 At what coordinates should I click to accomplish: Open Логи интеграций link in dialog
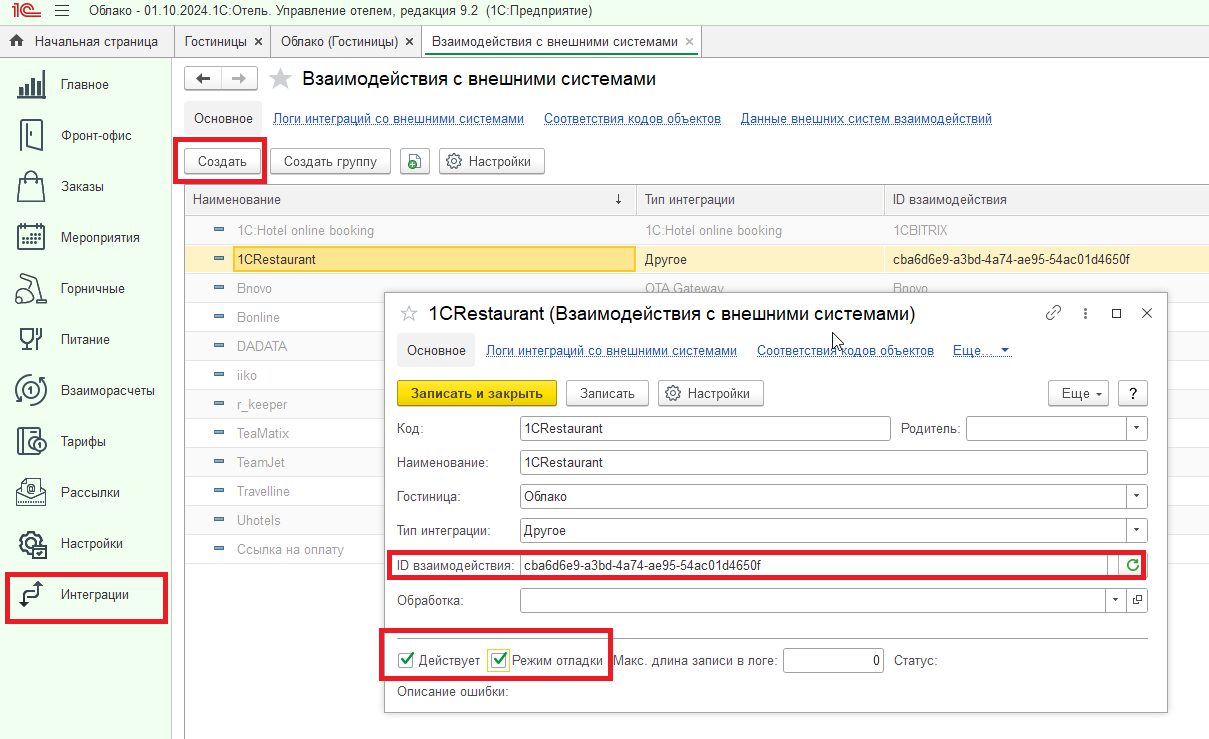[611, 351]
